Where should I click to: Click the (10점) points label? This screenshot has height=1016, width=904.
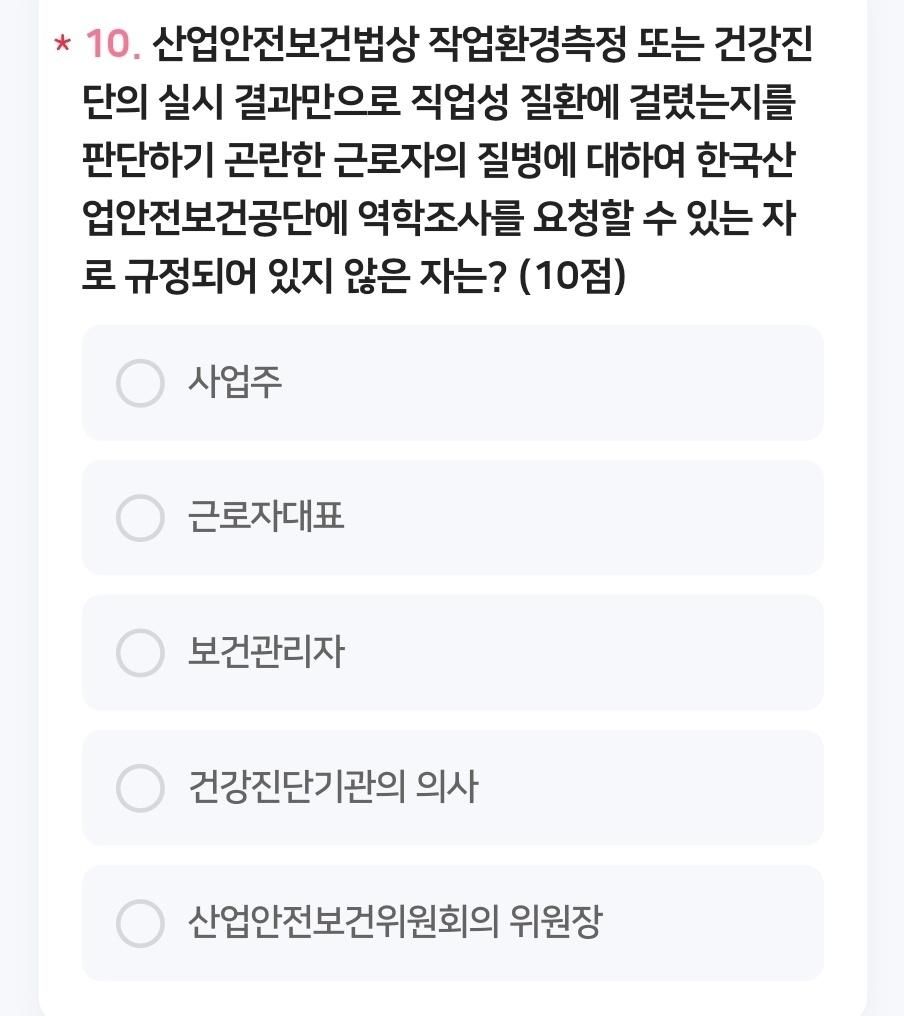(x=572, y=275)
